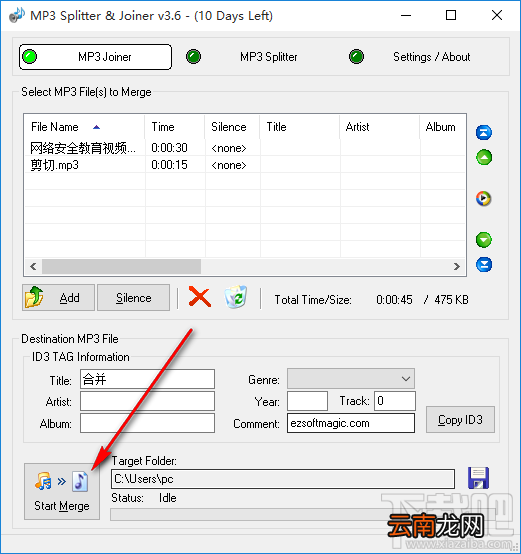This screenshot has height=554, width=521.
Task: Click the Track number field
Action: pyautogui.click(x=395, y=401)
